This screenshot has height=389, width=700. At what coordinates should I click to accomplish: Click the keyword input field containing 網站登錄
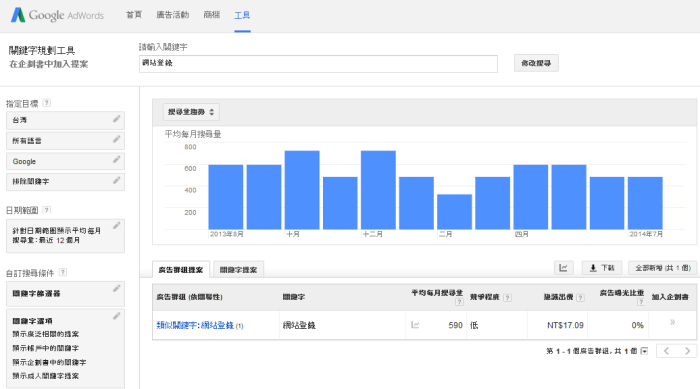318,64
